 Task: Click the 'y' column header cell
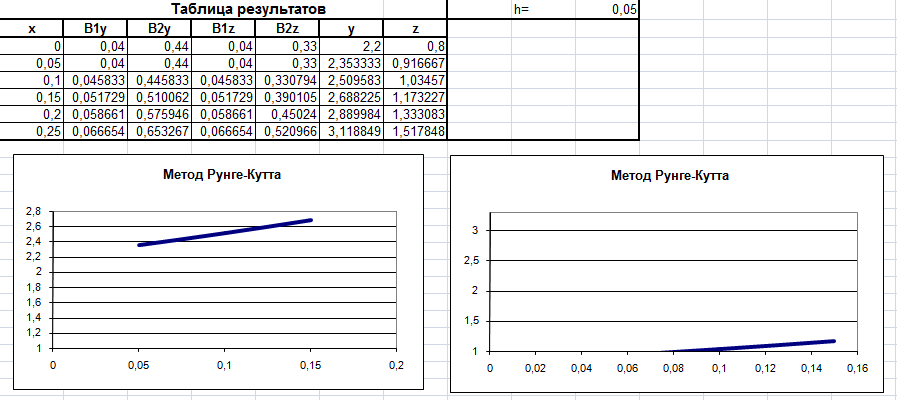(x=351, y=29)
